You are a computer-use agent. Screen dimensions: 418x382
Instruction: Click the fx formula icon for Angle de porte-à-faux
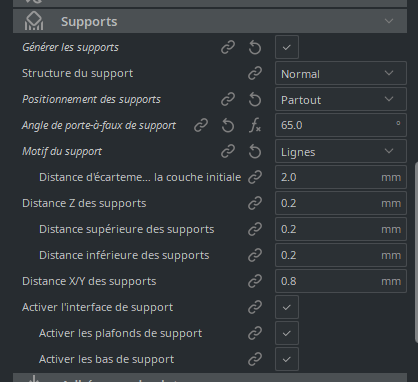tap(255, 126)
